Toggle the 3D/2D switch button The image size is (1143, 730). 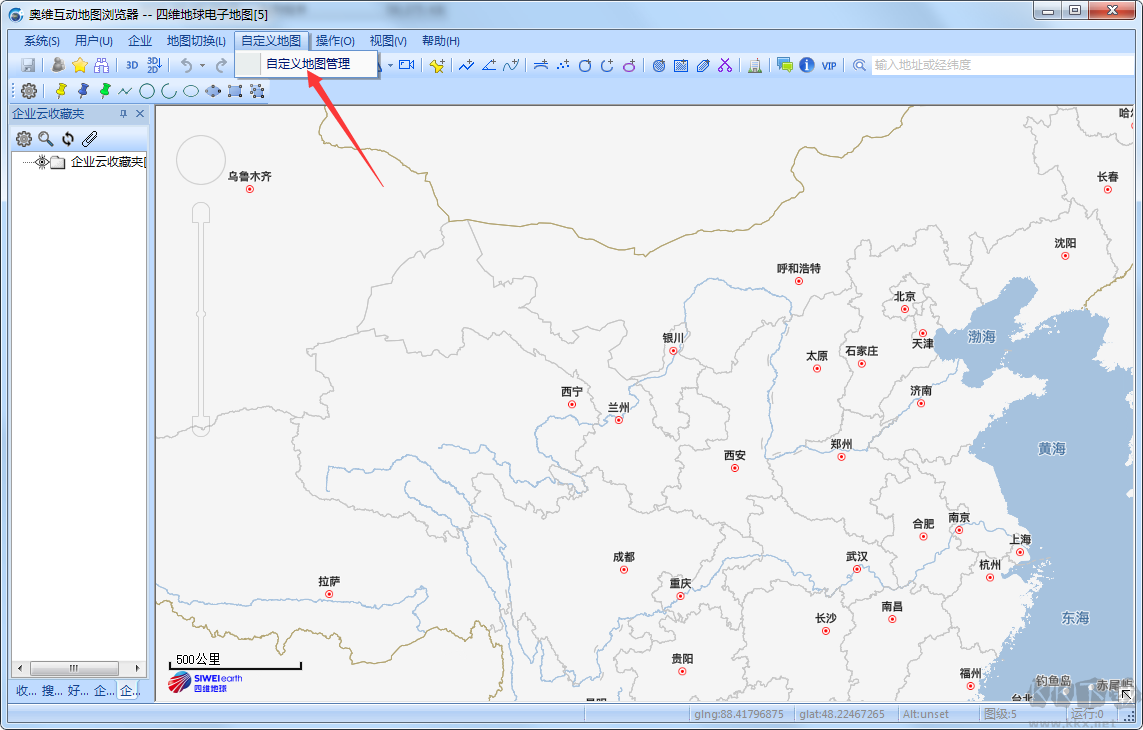coord(154,65)
